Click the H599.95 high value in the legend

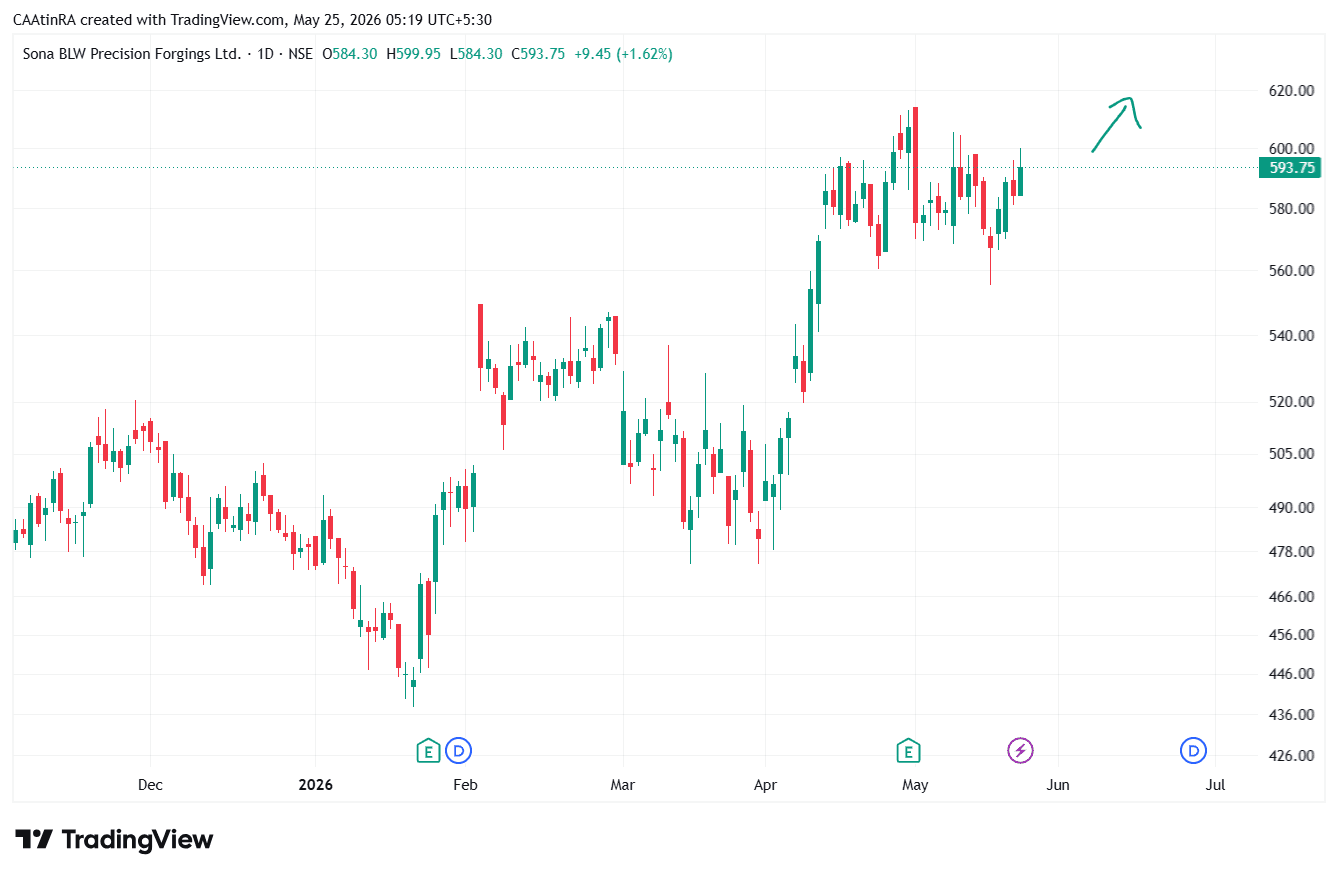[x=413, y=54]
